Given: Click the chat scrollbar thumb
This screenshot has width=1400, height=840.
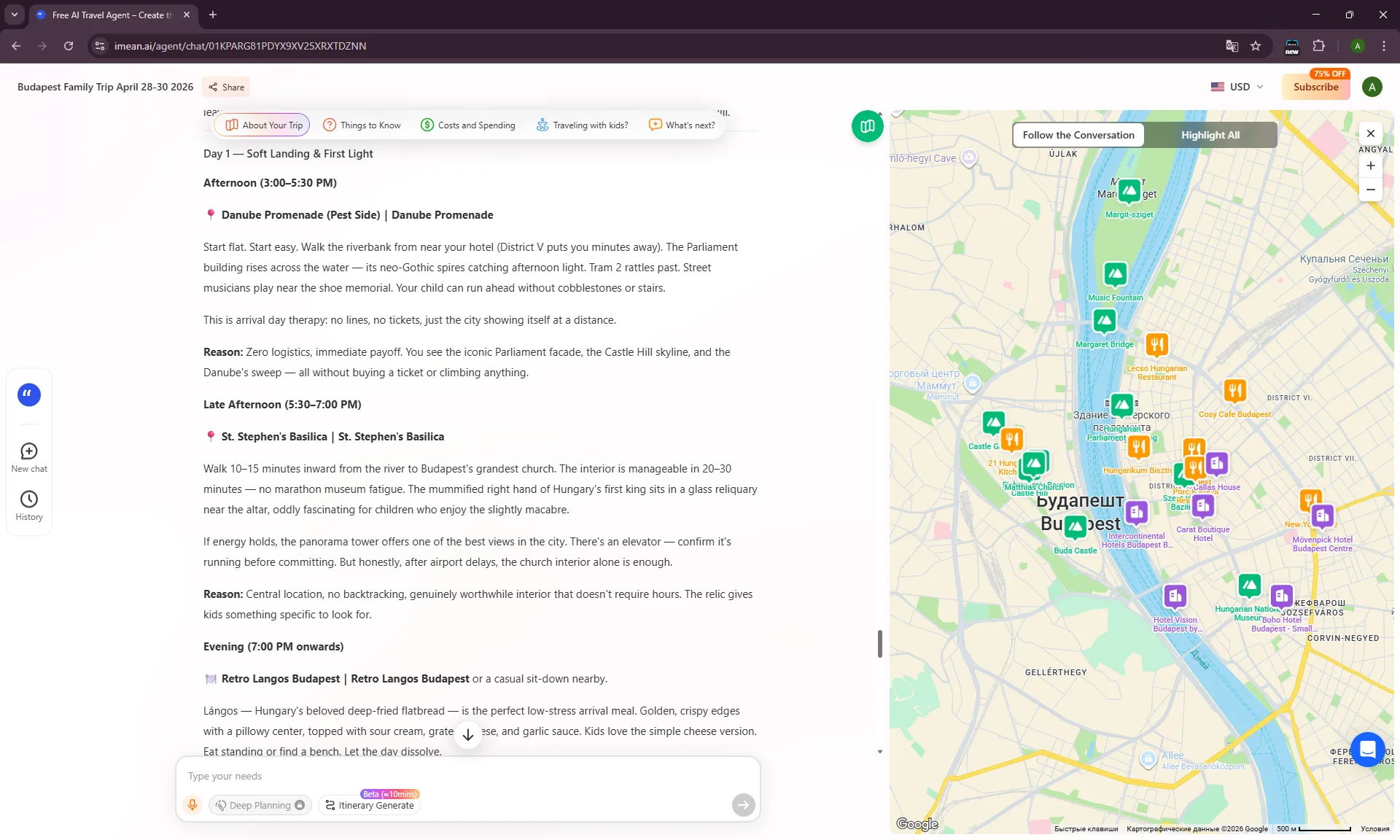Looking at the screenshot, I should [x=880, y=644].
